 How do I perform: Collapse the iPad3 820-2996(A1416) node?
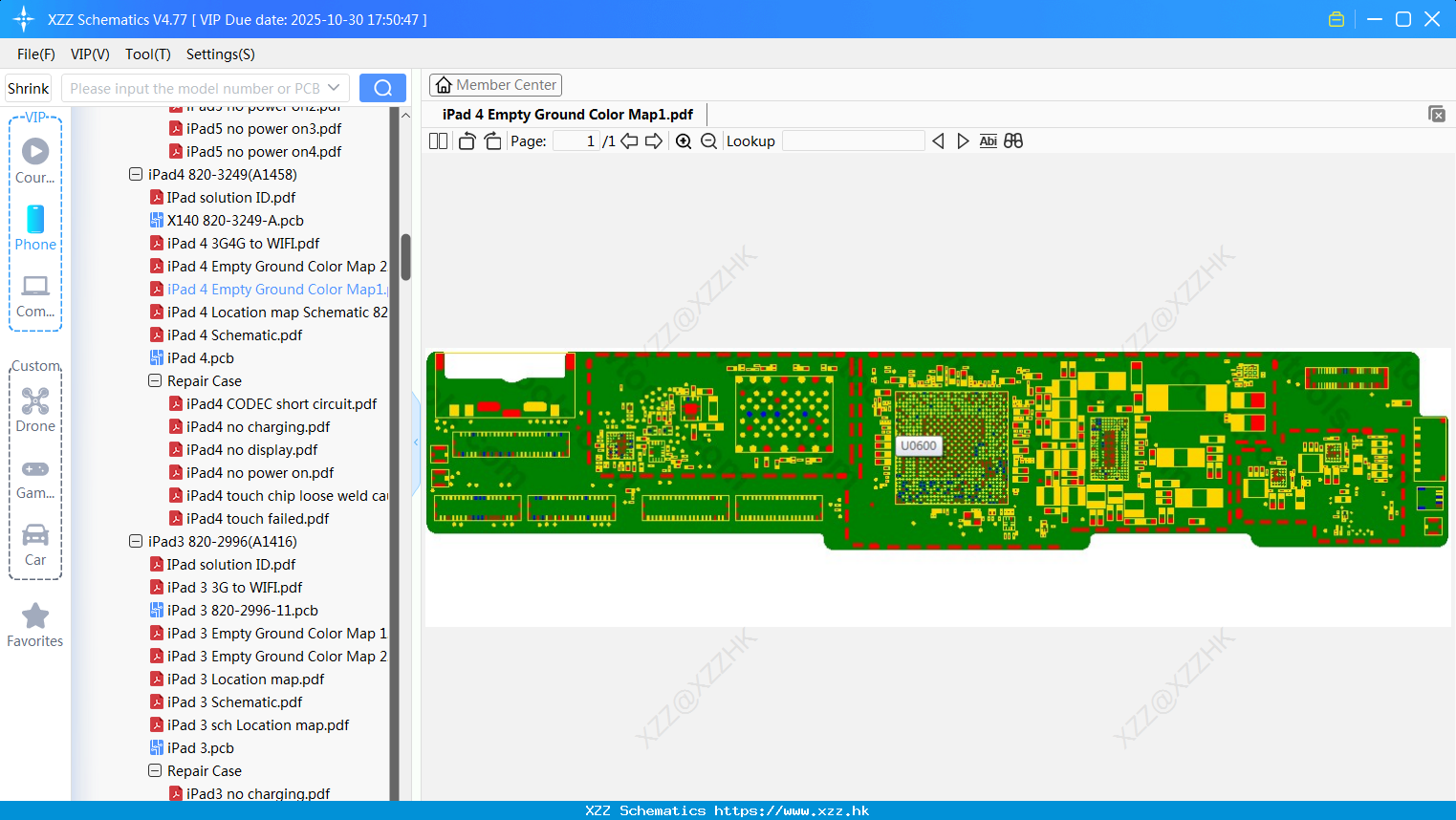point(136,542)
